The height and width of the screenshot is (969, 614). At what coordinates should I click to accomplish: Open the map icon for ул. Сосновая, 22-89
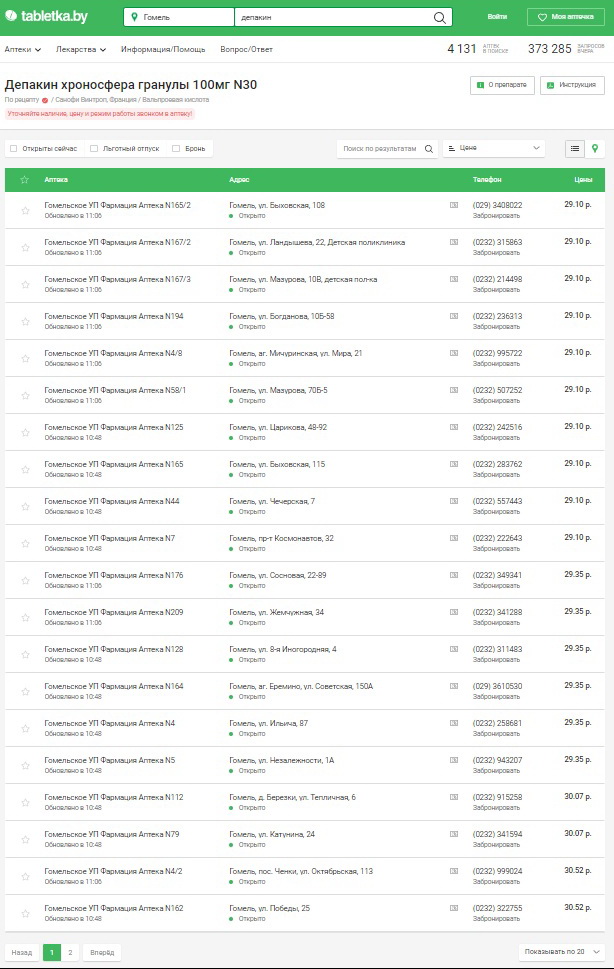454,575
